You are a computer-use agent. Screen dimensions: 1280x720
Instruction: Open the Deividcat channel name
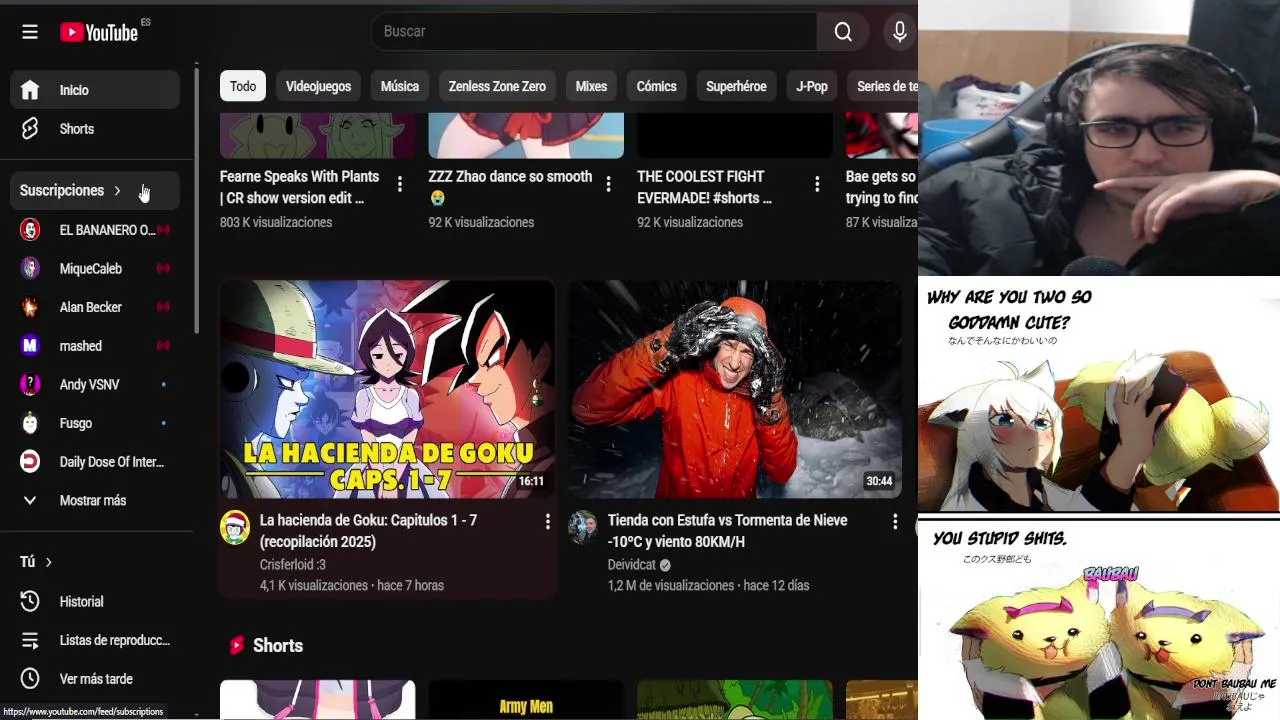[x=632, y=565]
